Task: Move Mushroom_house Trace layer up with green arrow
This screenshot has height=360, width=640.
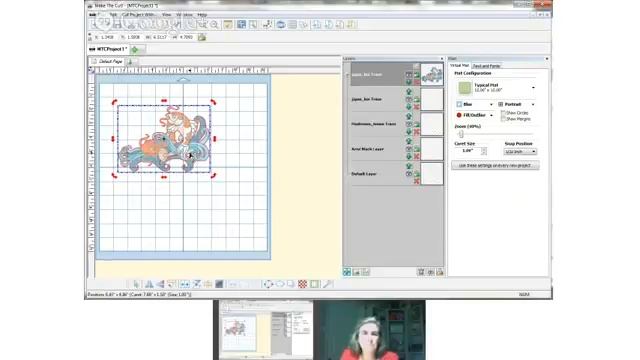Action: point(409,117)
